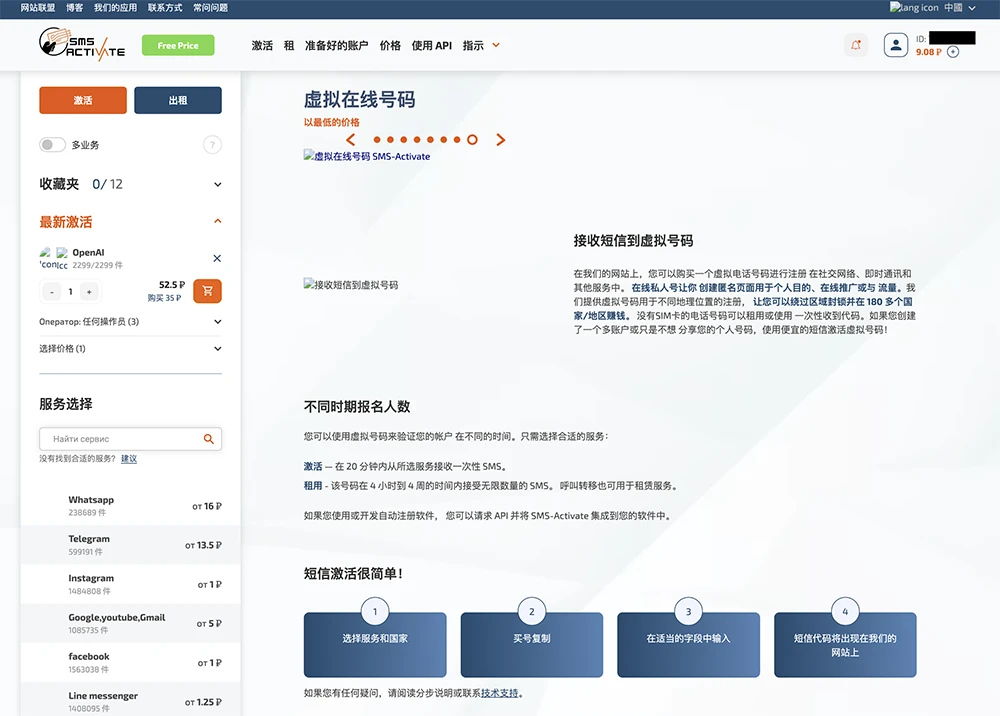
Task: Click 常问问题 in the top bar
Action: pos(210,8)
